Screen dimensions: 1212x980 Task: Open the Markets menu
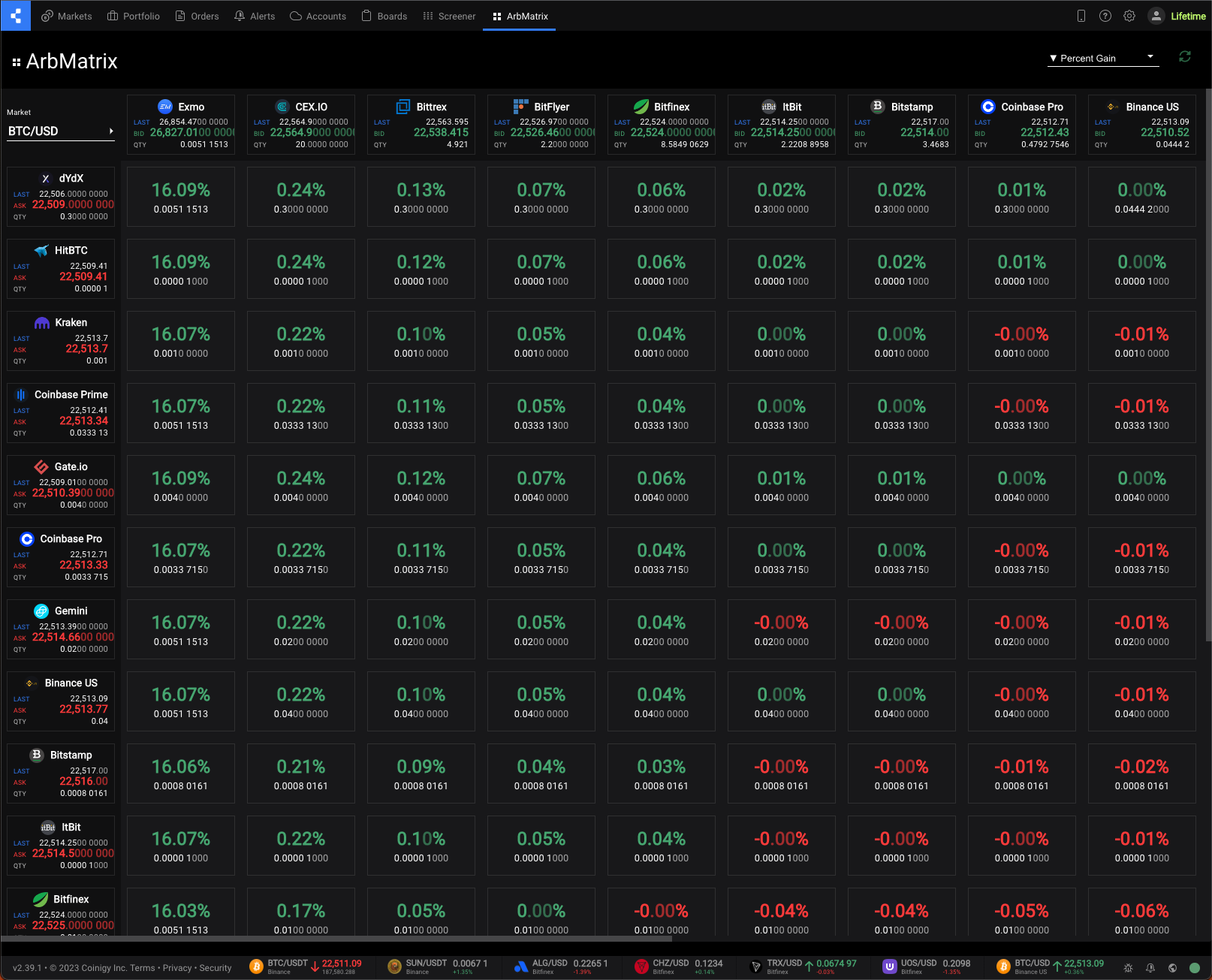(67, 16)
